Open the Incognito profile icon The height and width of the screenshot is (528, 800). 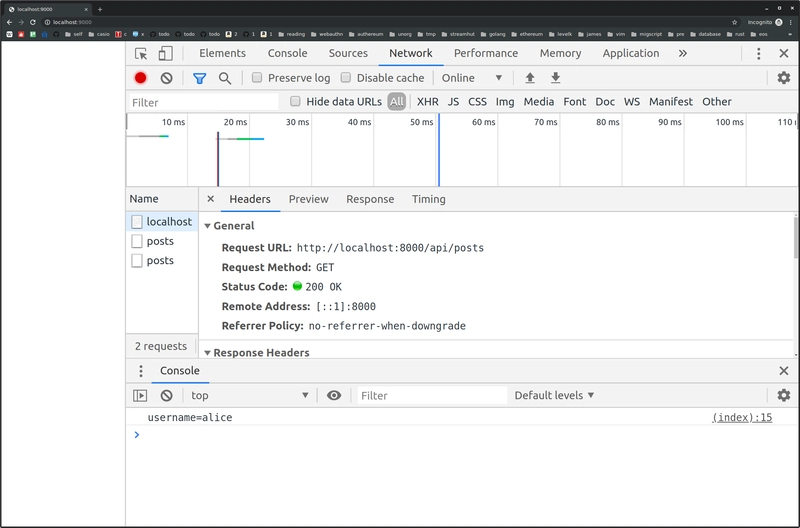(x=779, y=22)
